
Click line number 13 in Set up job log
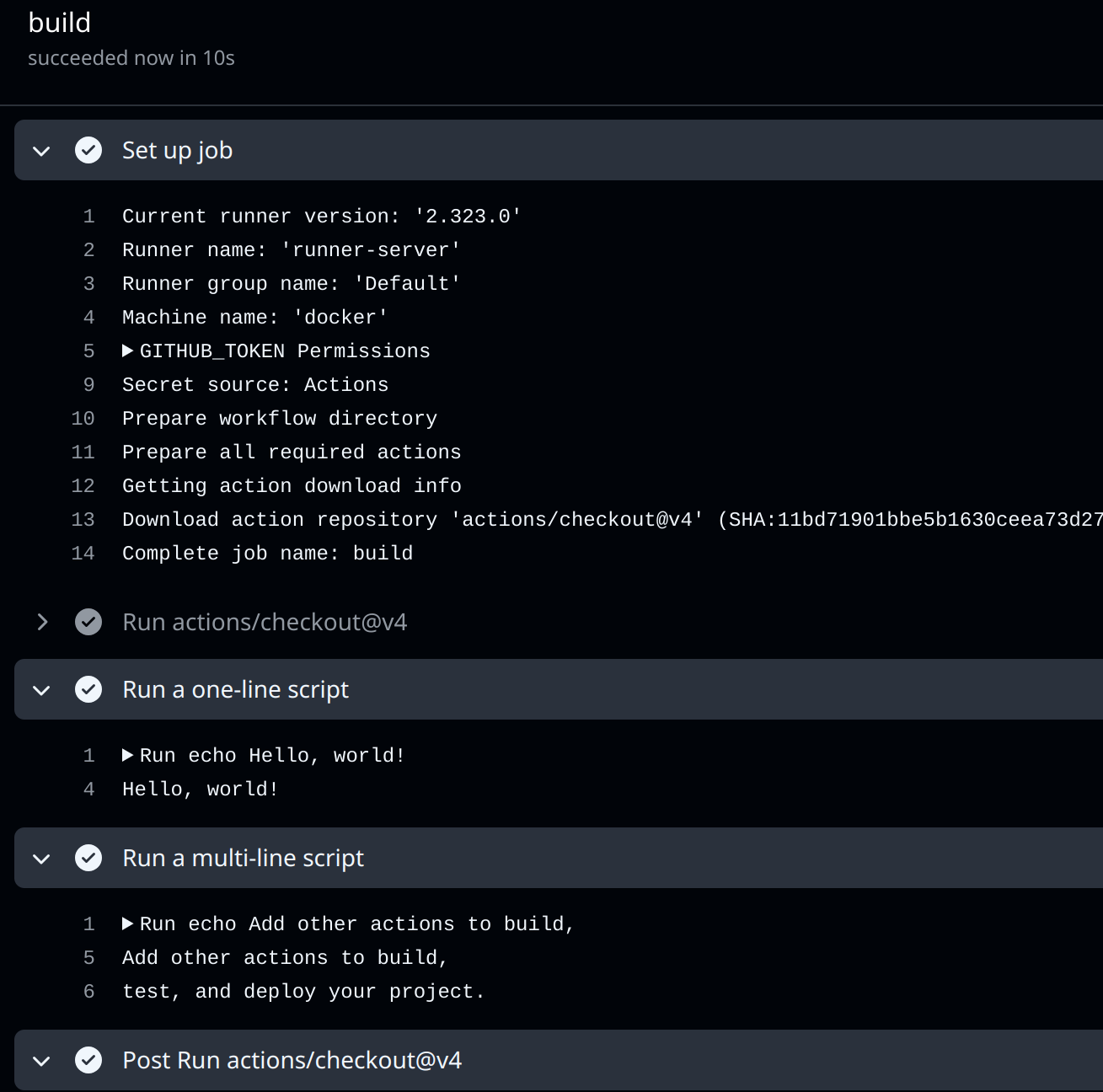coord(83,519)
